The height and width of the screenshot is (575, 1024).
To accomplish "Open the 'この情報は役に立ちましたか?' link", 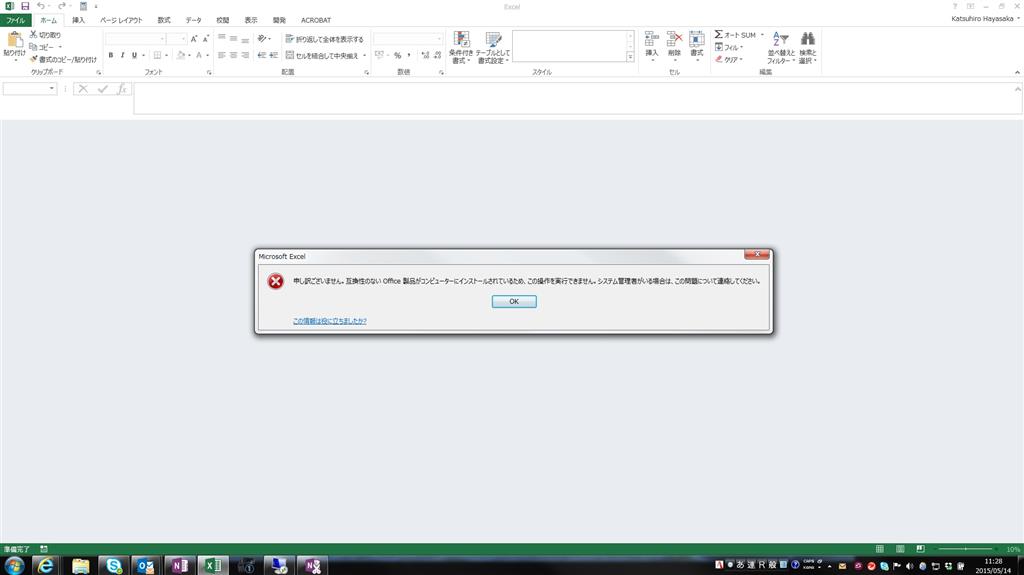I will (329, 321).
